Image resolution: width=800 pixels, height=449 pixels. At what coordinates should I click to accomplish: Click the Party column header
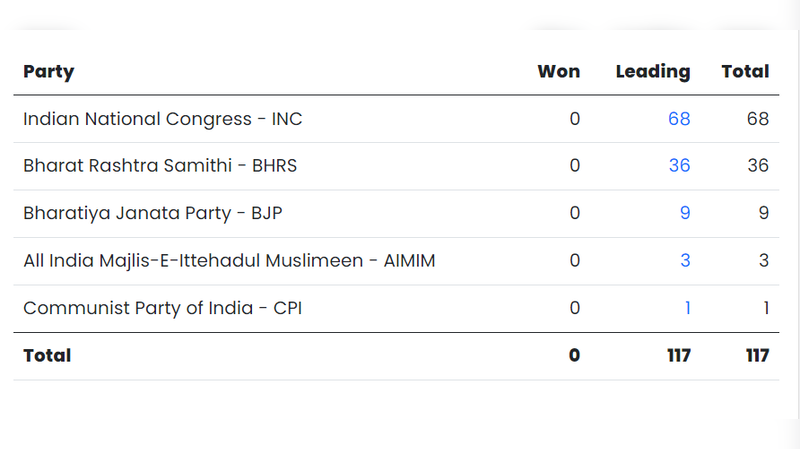click(x=49, y=71)
